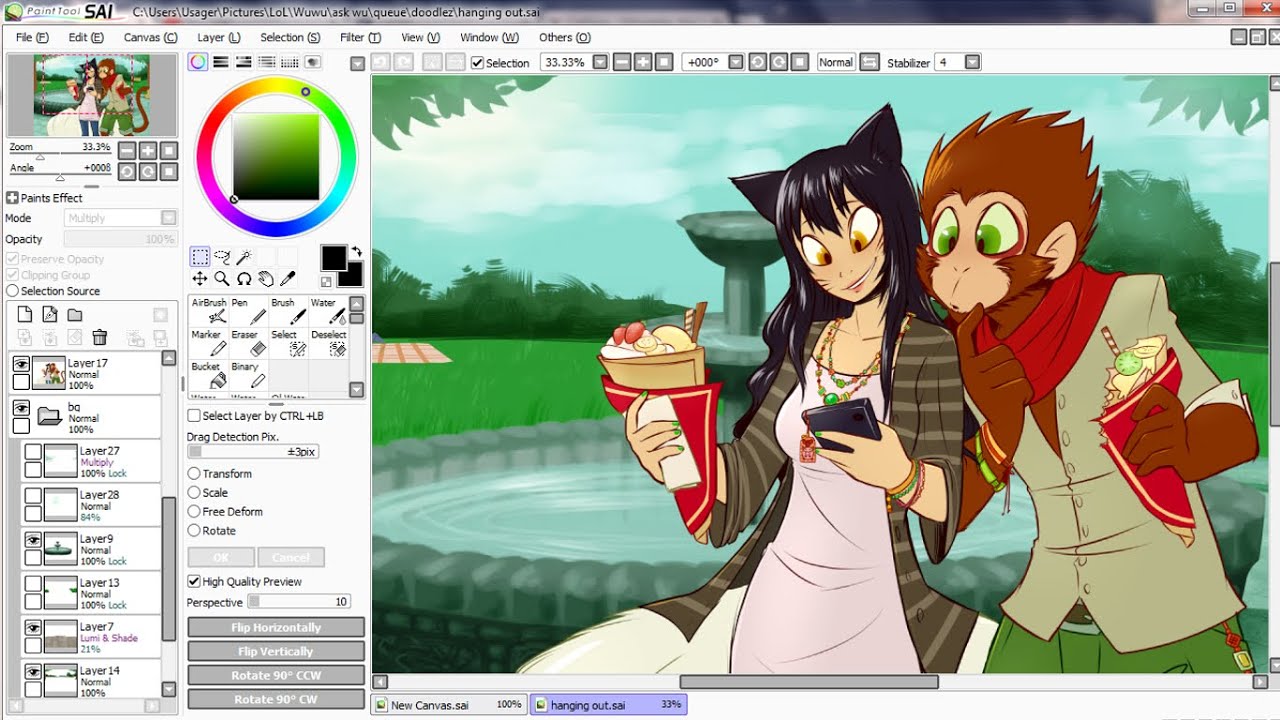Screen dimensions: 1280x720
Task: Expand the Paints Effect section
Action: [x=13, y=198]
